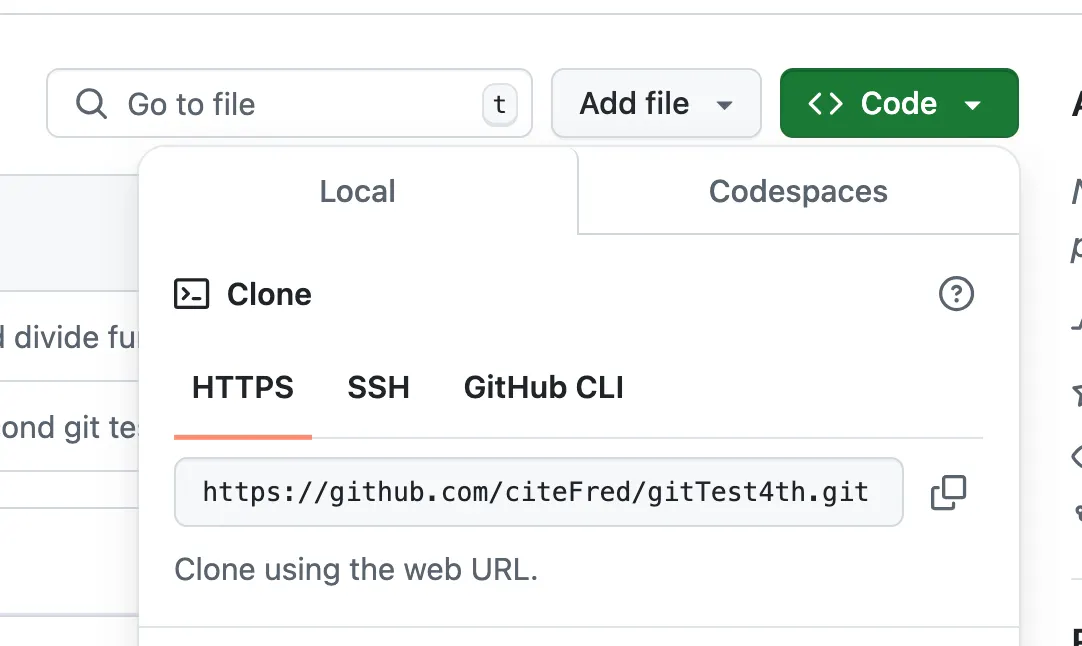1082x646 pixels.
Task: Expand the Add file dropdown arrow
Action: pos(725,105)
